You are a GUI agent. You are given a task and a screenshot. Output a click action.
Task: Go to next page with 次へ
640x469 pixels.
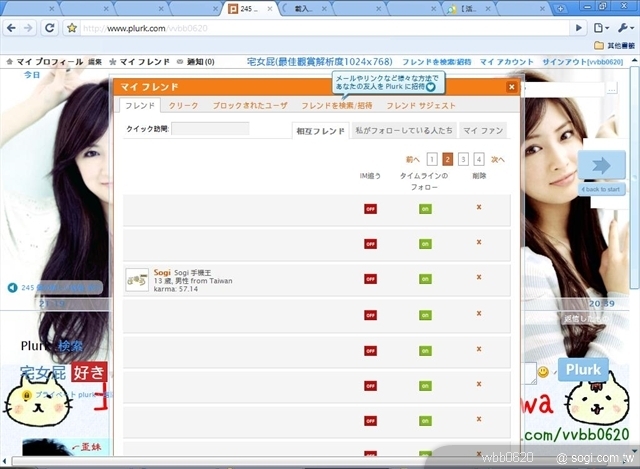tap(498, 160)
